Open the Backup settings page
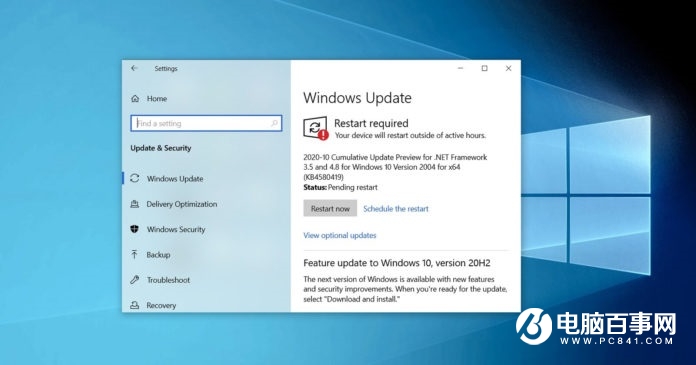 point(158,255)
